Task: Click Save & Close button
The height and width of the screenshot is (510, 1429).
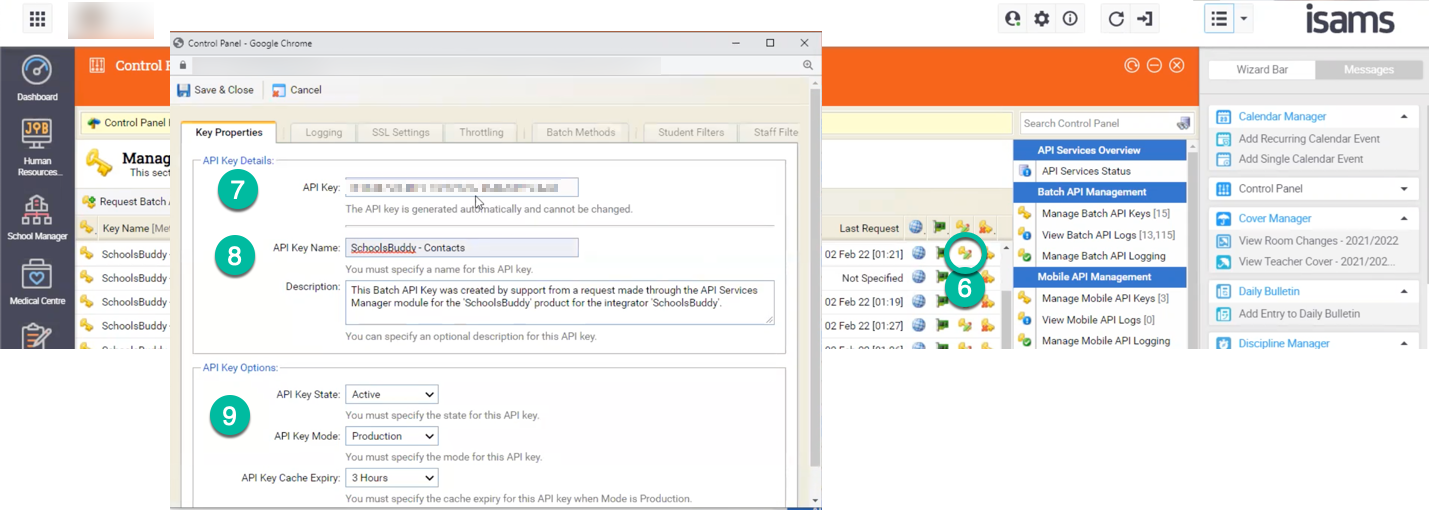Action: 215,90
